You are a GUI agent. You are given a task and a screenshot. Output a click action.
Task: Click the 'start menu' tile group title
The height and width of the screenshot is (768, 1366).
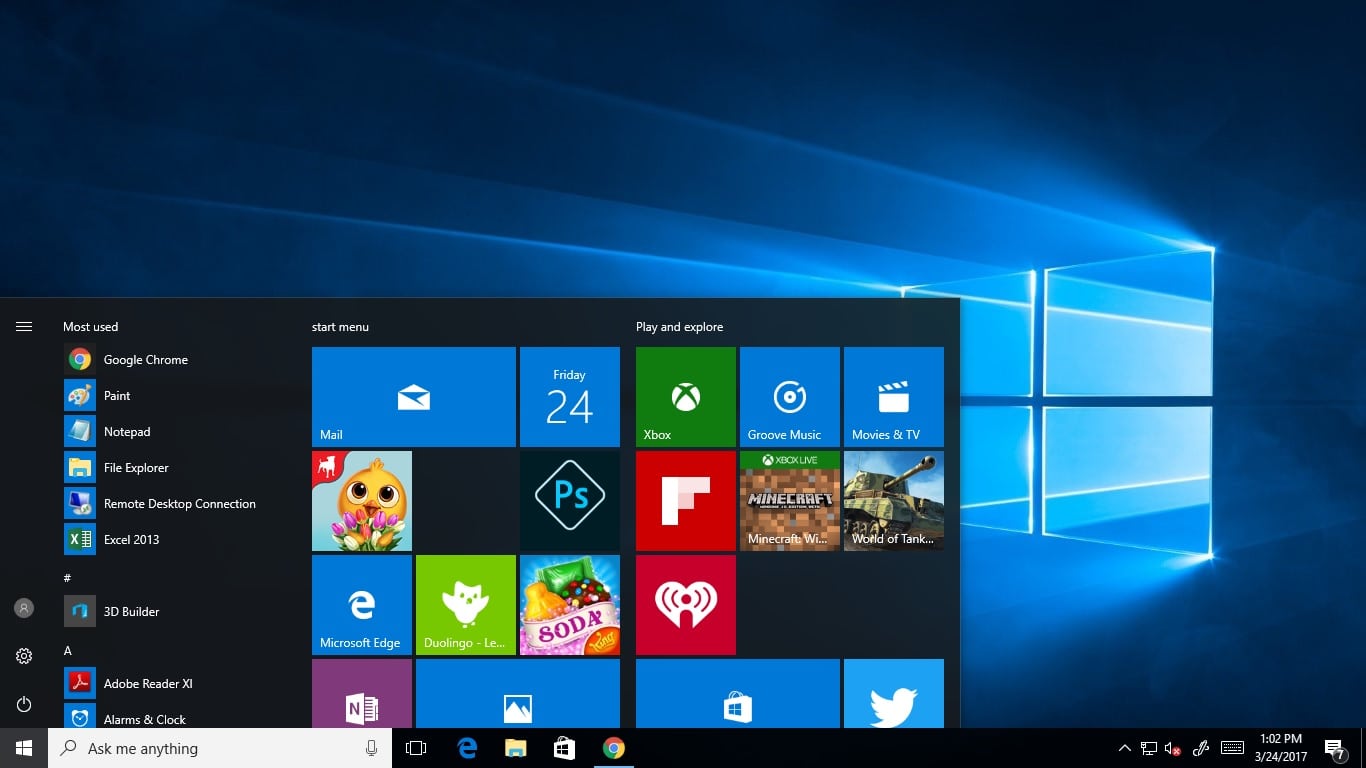(340, 327)
